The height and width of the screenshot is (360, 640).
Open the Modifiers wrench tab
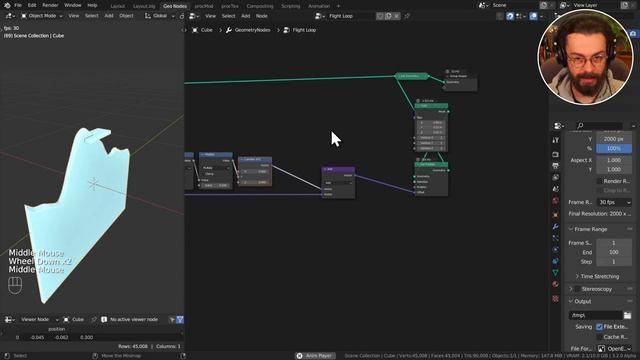(x=556, y=227)
